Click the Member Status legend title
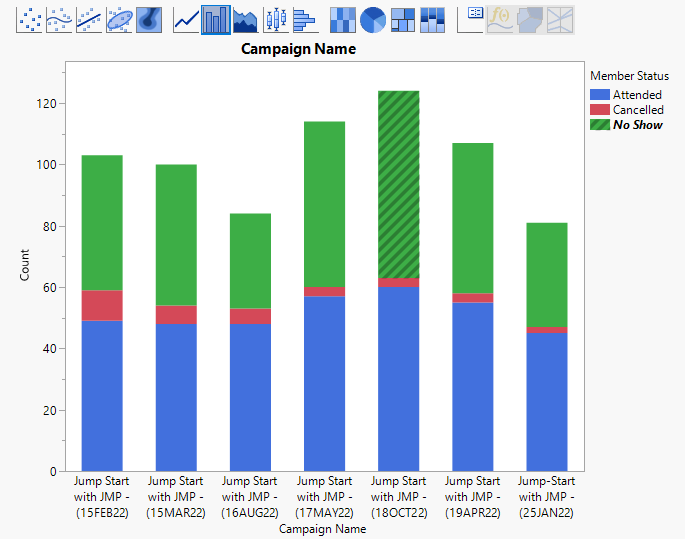Screen dimensions: 685x539 pyautogui.click(x=630, y=76)
